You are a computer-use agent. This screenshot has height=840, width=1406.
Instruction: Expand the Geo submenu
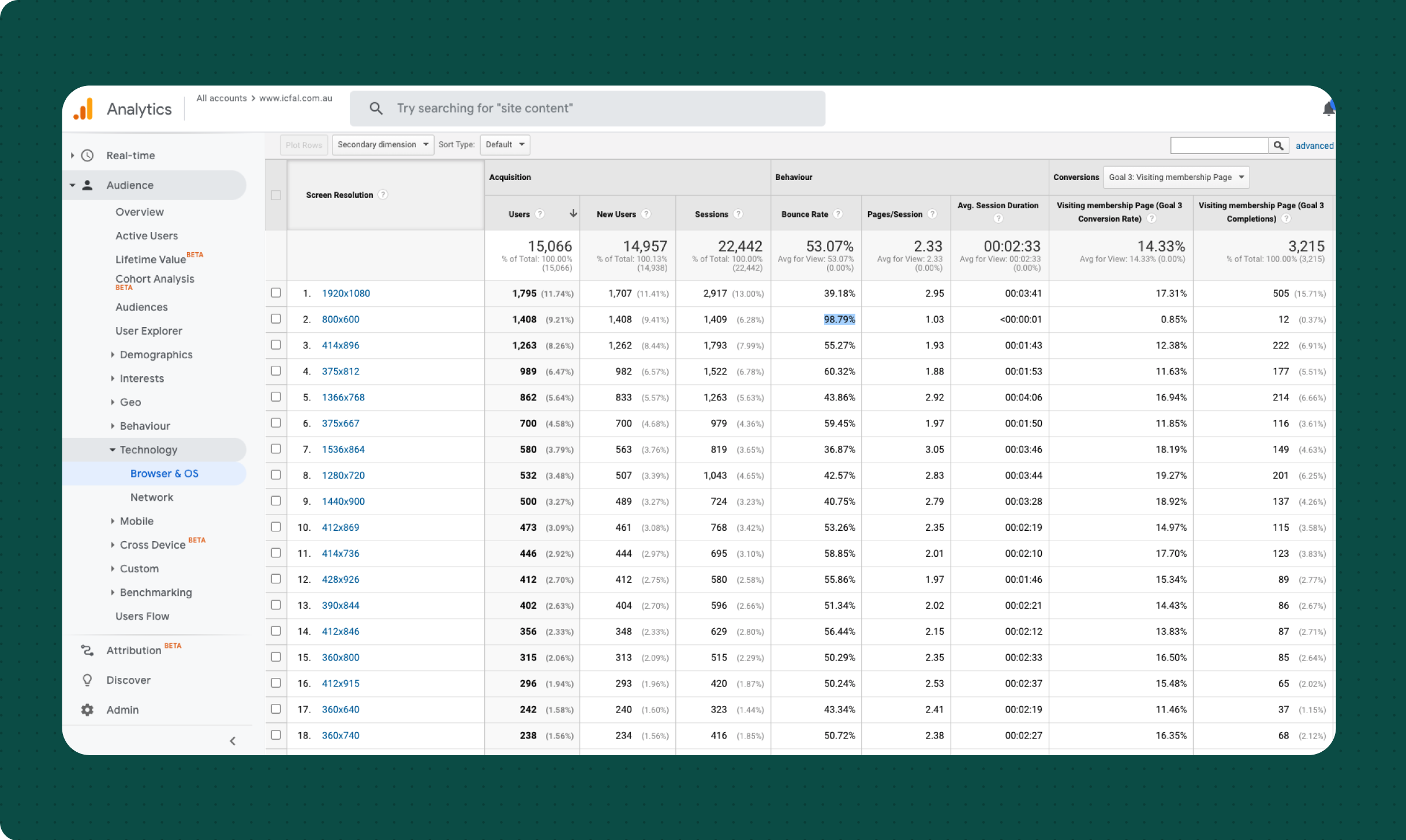pos(113,402)
